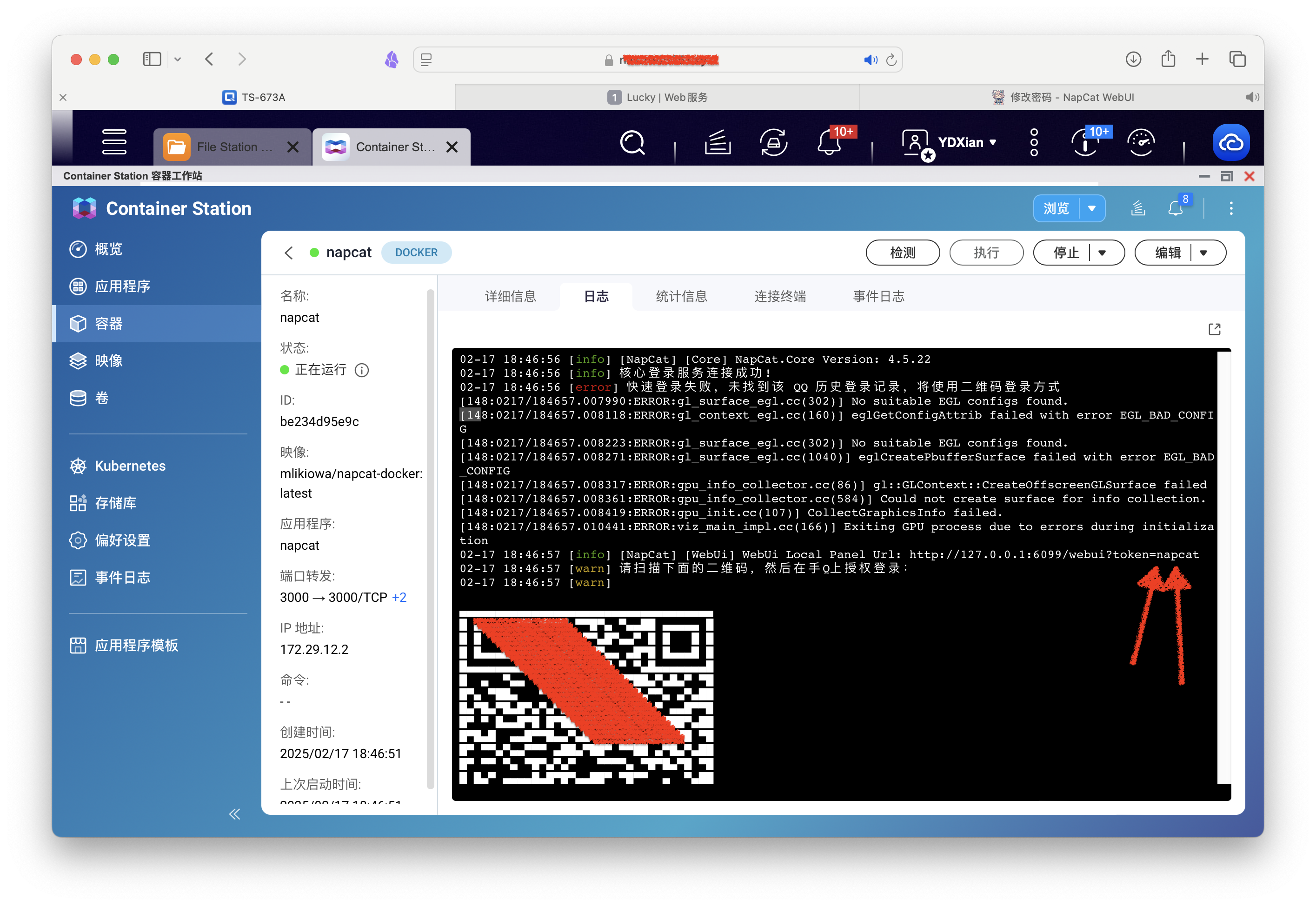Show additional port forwards +2 link
Screen dimensions: 1316x906
click(x=399, y=598)
